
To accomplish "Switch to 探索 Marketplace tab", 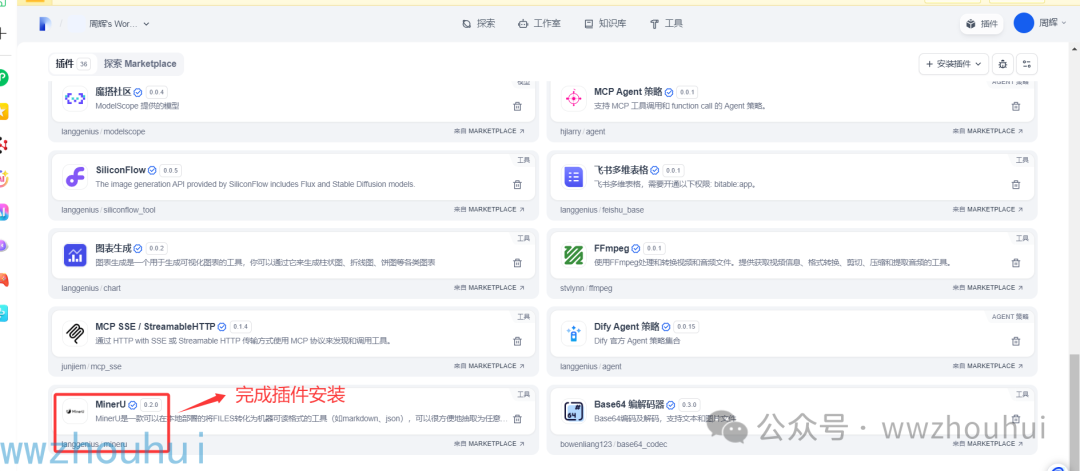I will (x=140, y=63).
